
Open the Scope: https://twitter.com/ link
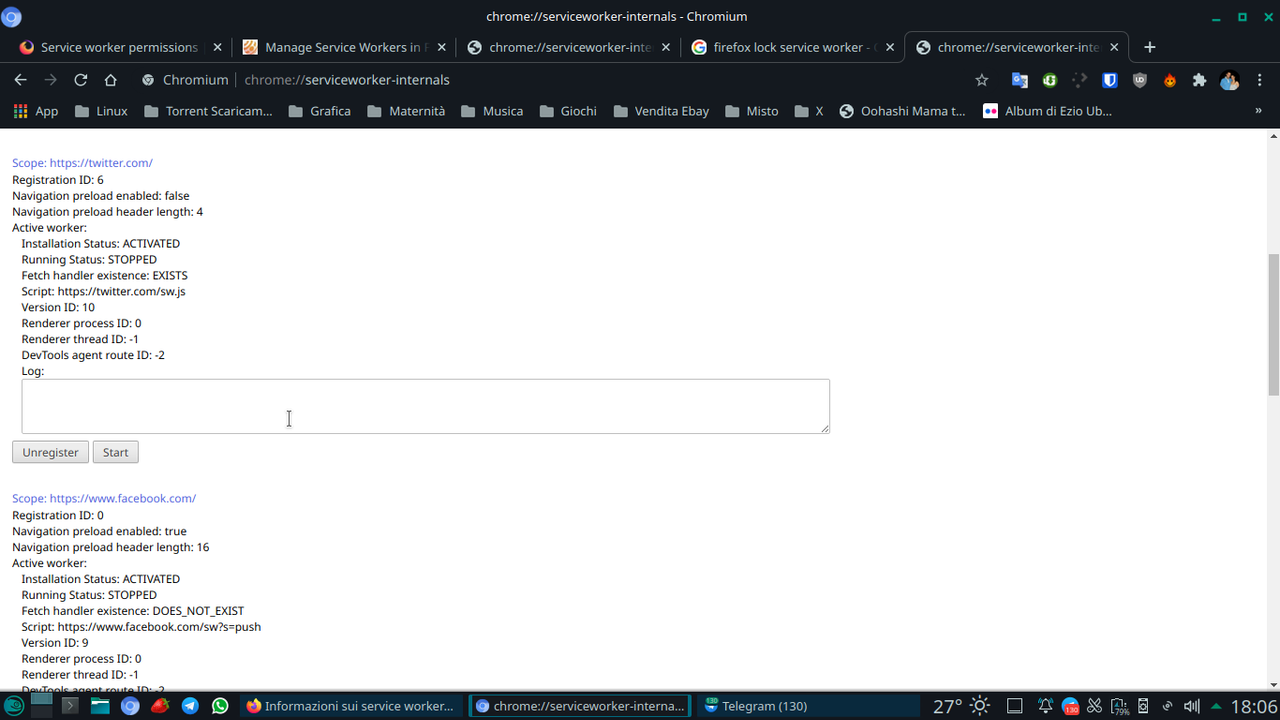(82, 163)
